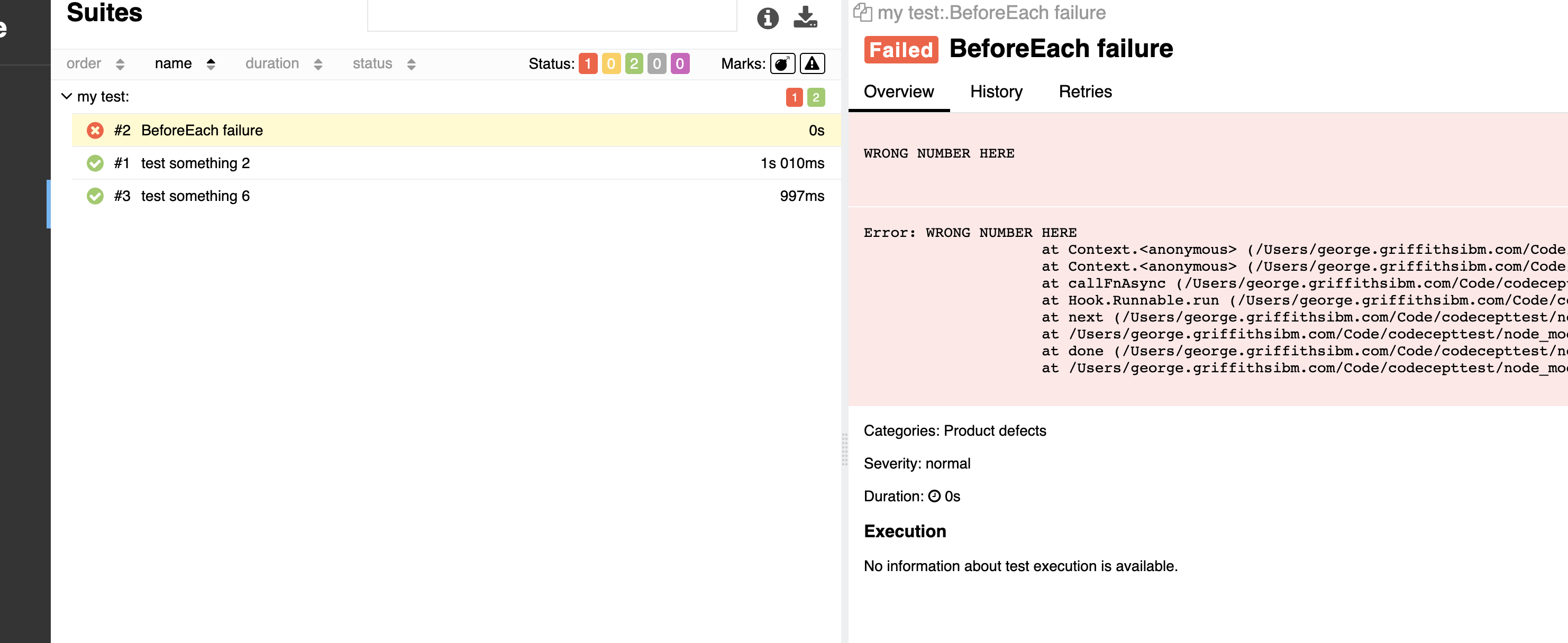1568x643 pixels.
Task: Toggle the yellow broken status filter
Action: (x=610, y=64)
